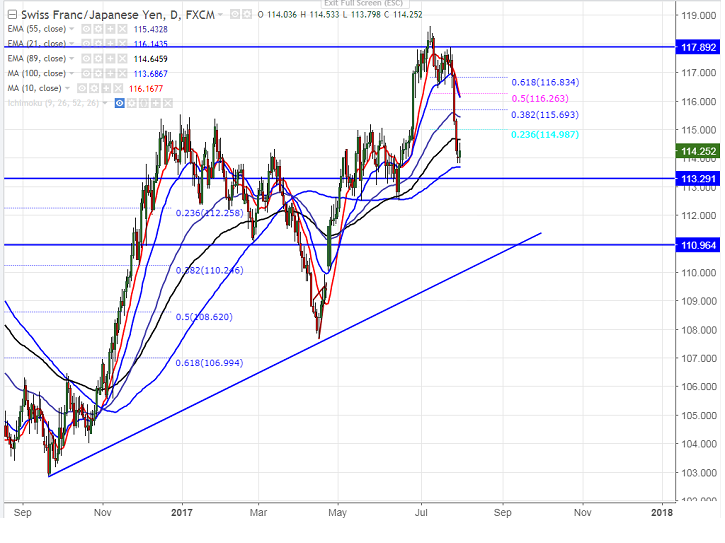
Task: Select MA (10, close) indicator label
Action: pos(34,88)
